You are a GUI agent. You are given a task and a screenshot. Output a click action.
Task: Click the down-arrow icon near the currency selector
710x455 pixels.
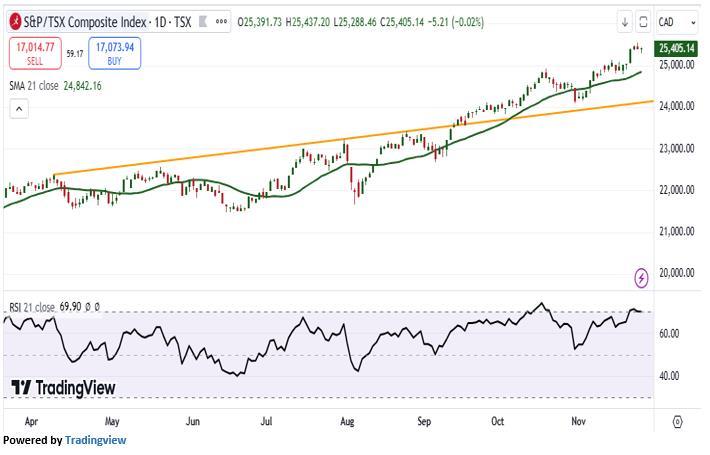[624, 21]
